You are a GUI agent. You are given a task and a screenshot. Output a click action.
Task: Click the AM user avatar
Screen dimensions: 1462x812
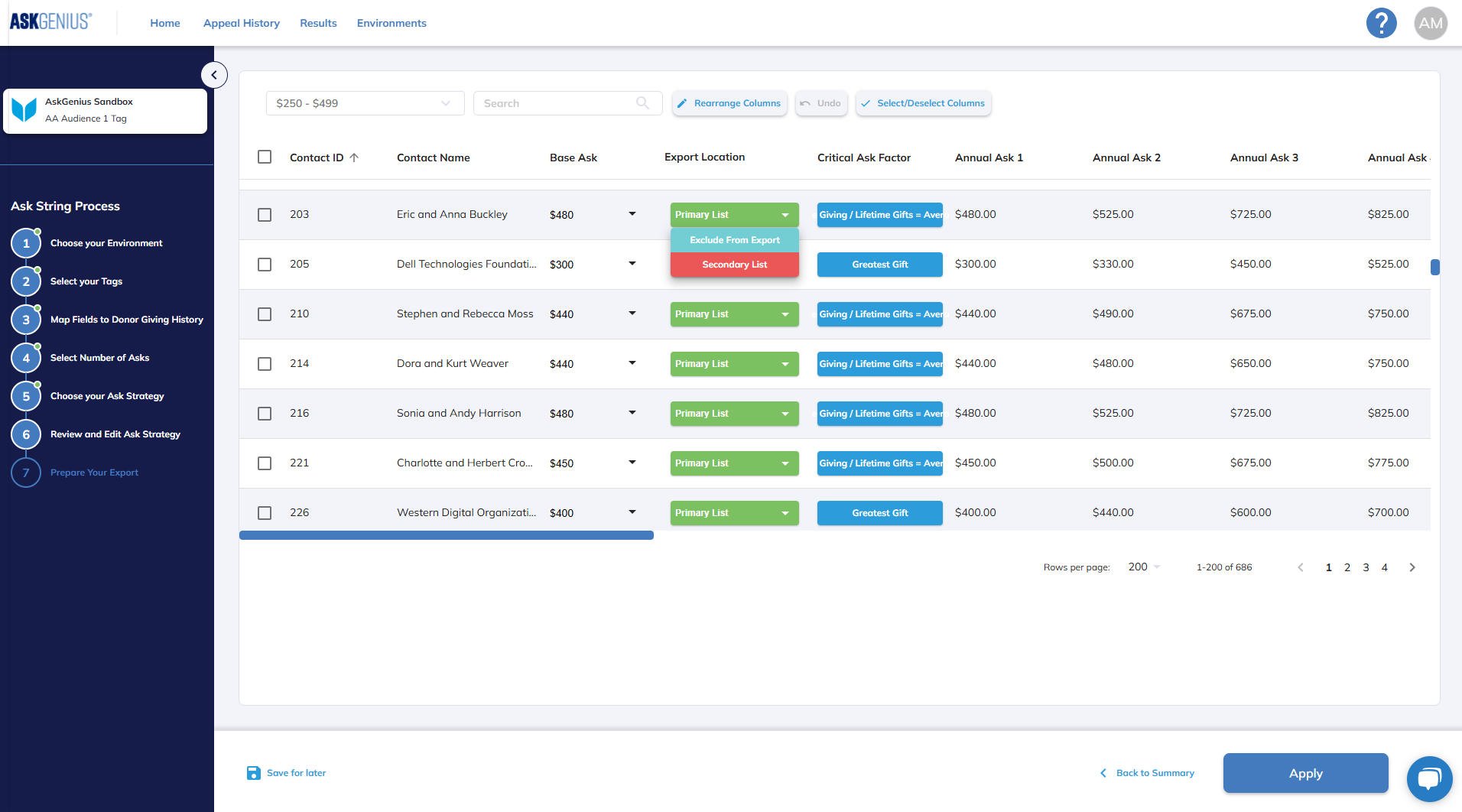click(1430, 23)
